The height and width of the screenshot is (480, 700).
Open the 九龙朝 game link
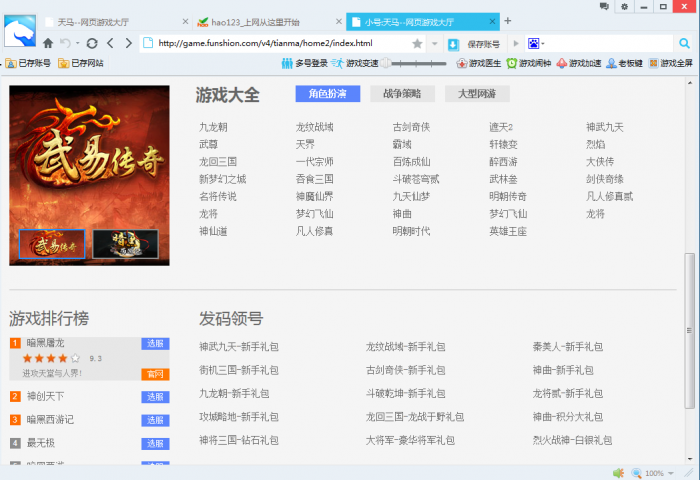click(213, 127)
